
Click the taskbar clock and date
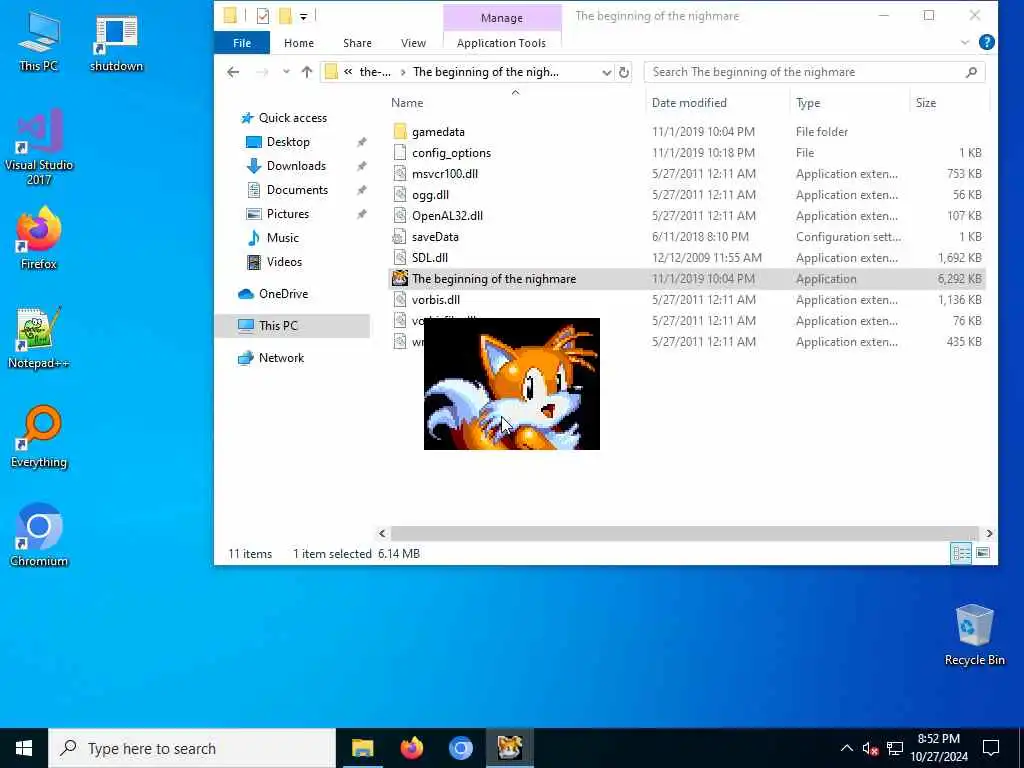coord(938,748)
